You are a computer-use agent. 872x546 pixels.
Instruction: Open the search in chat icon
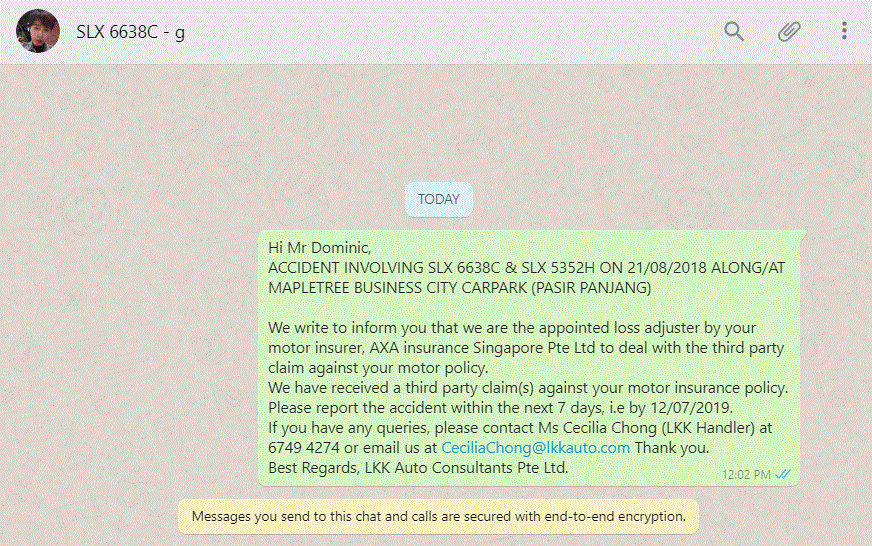pos(734,31)
